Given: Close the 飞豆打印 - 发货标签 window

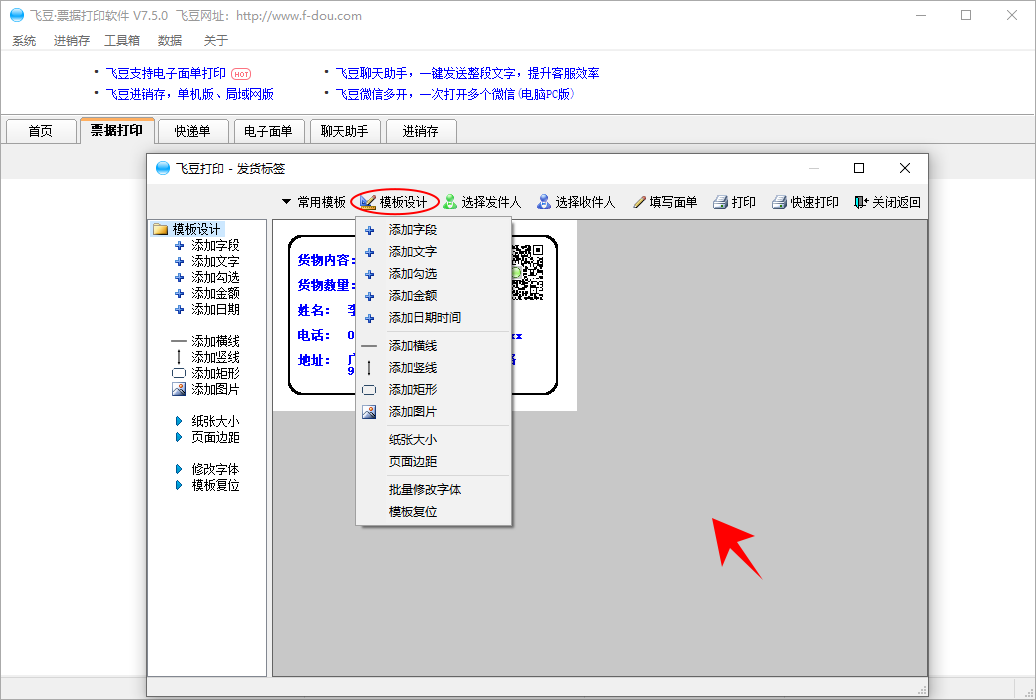Looking at the screenshot, I should 905,169.
